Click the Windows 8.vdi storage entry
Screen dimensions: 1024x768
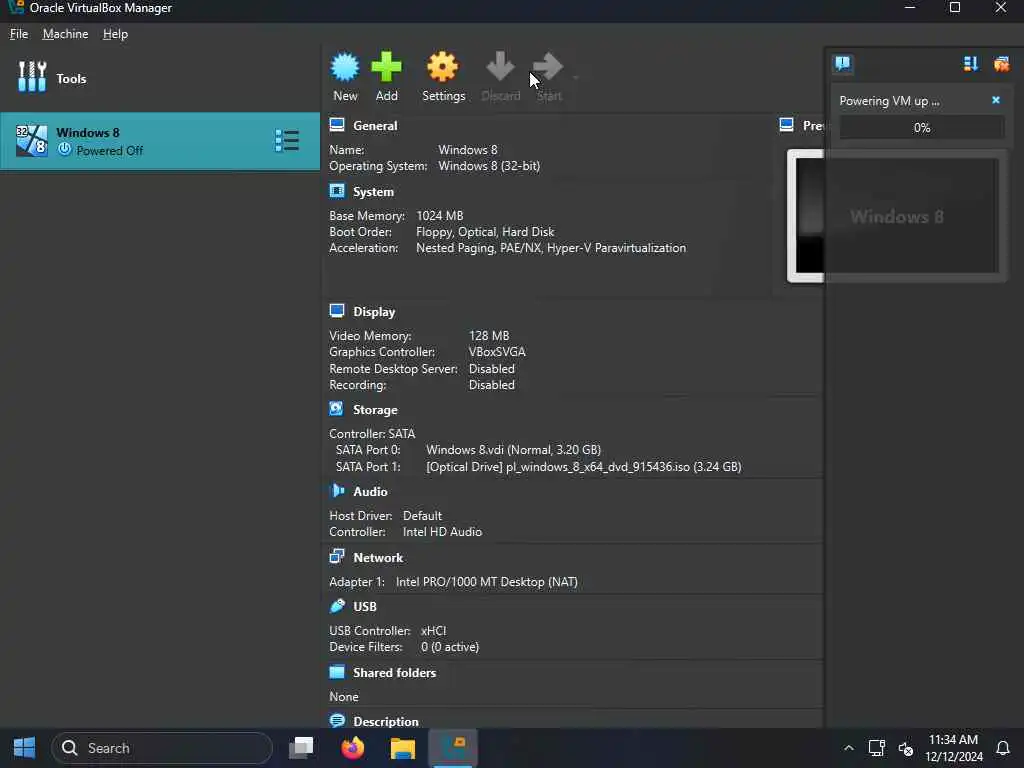(x=513, y=450)
